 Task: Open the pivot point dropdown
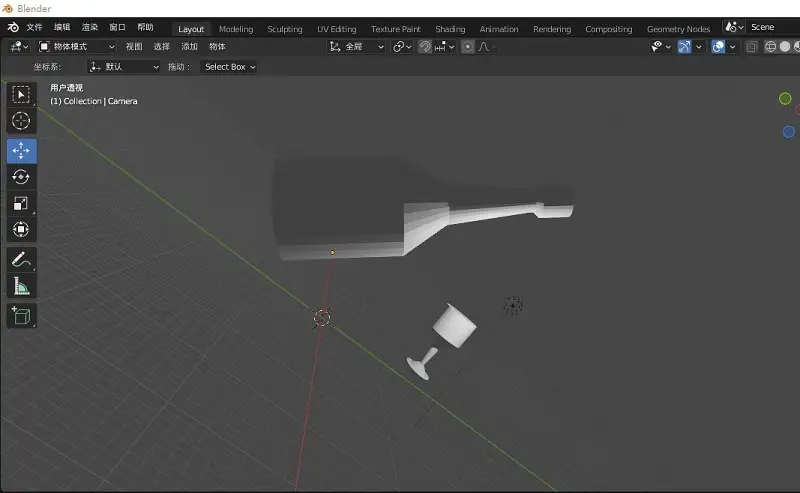(402, 47)
